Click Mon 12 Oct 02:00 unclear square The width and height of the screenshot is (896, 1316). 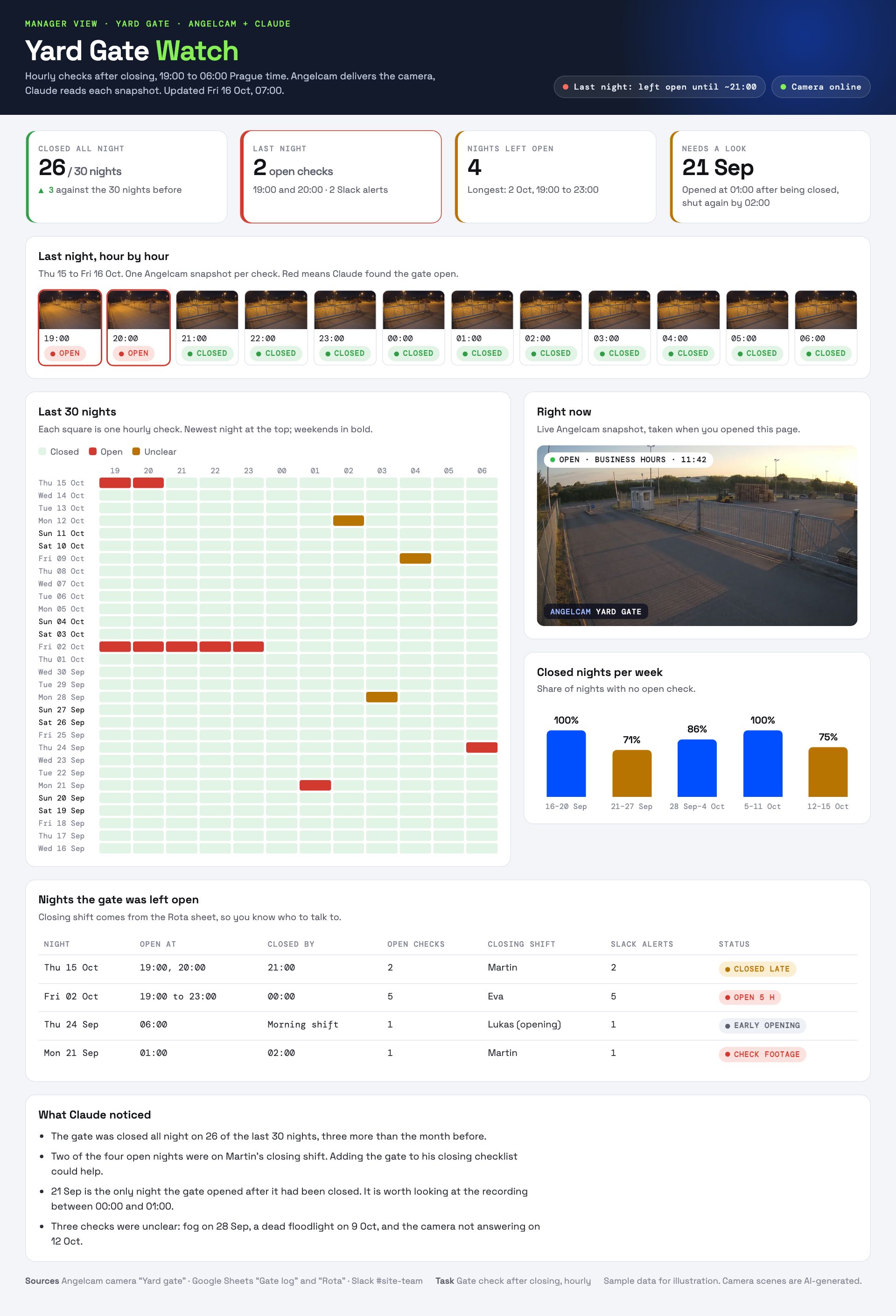coord(349,521)
